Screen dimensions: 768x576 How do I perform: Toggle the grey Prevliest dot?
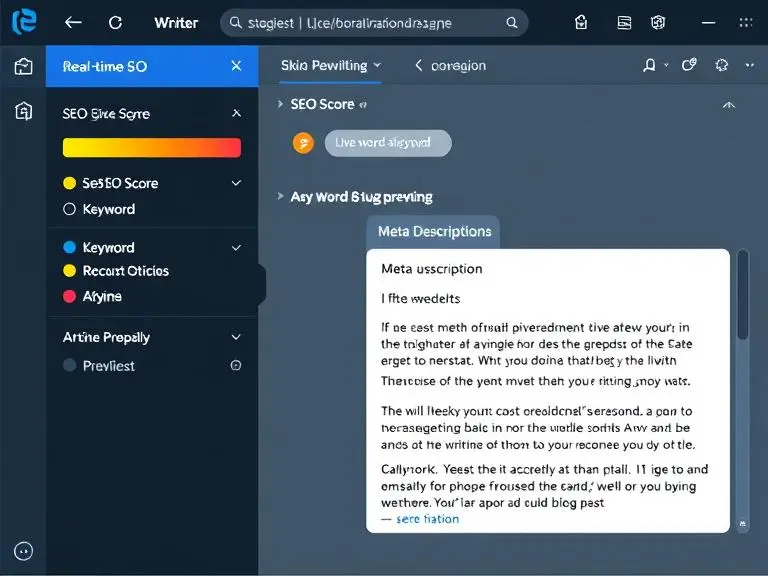tap(70, 365)
